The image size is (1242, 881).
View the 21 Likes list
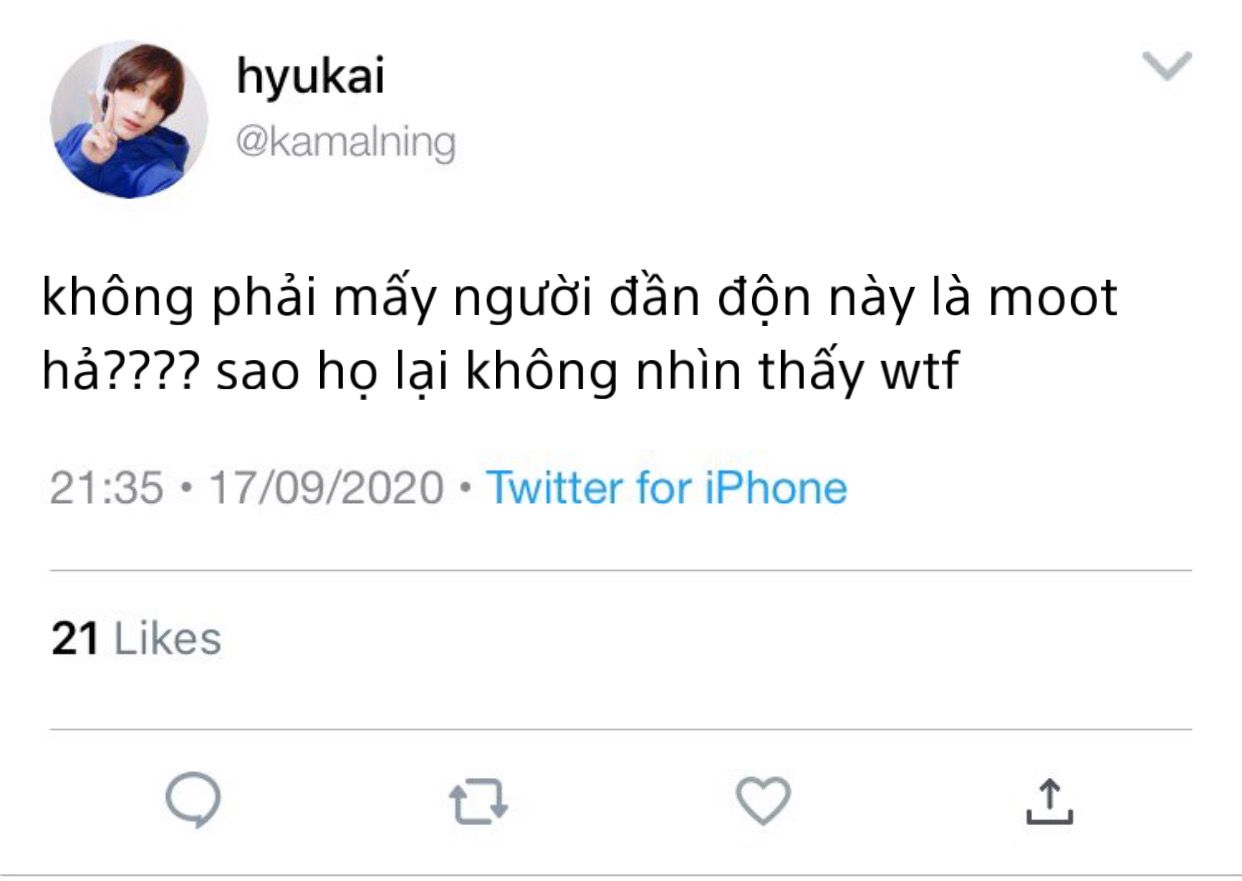(x=136, y=639)
